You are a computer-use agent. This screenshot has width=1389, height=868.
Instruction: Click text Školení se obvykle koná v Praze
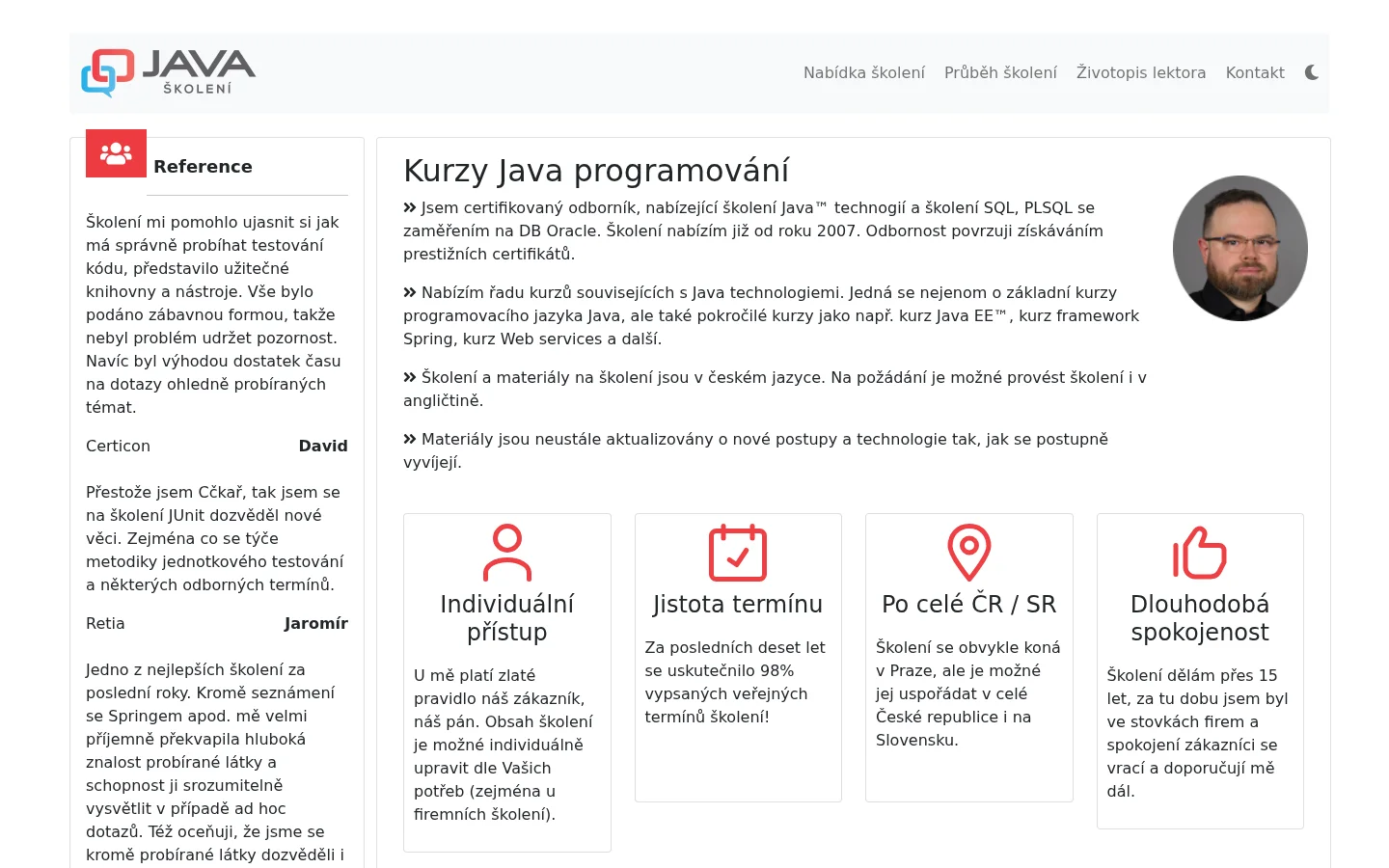pyautogui.click(x=968, y=693)
